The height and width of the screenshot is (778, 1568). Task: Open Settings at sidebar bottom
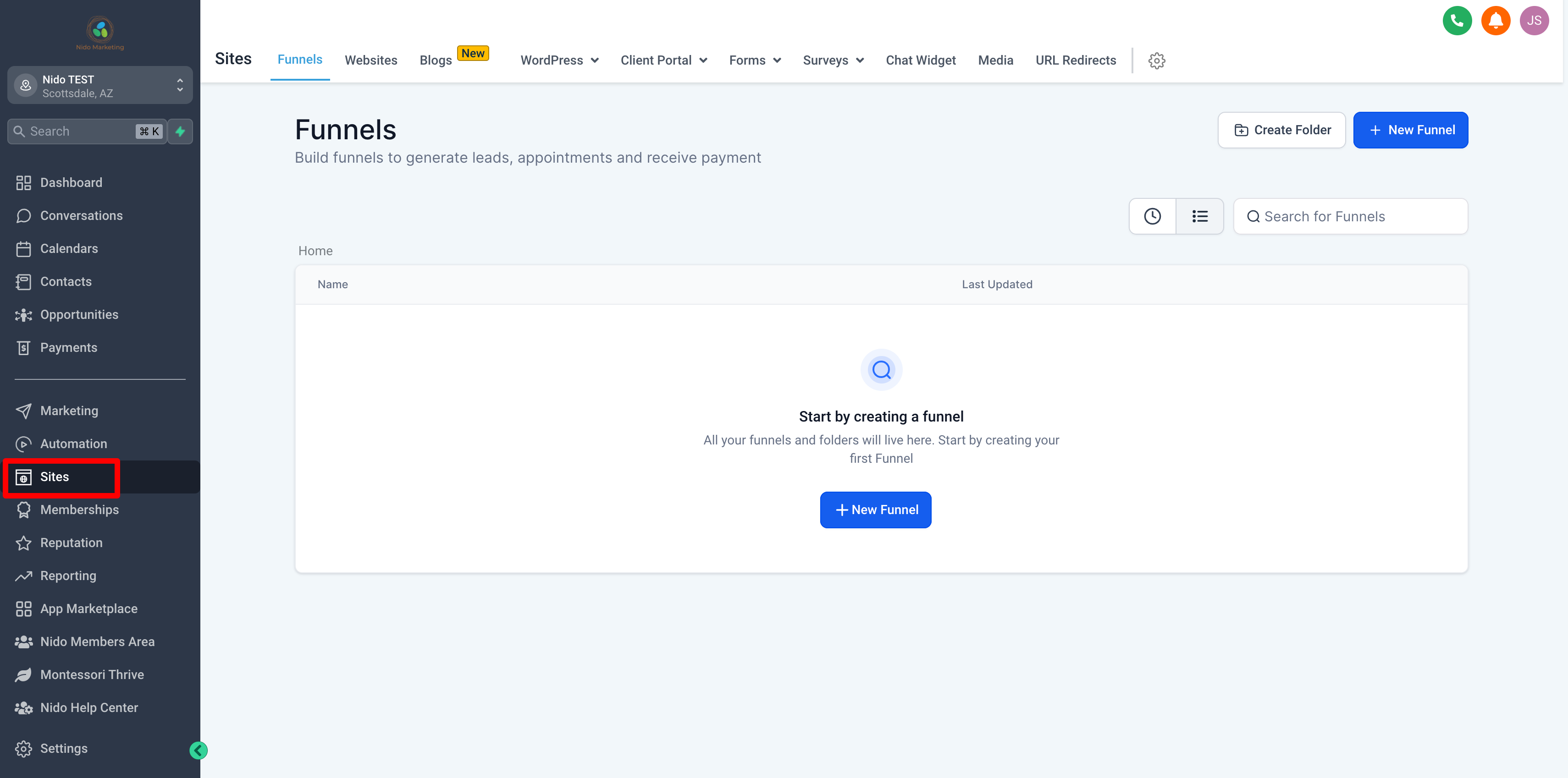coord(63,748)
